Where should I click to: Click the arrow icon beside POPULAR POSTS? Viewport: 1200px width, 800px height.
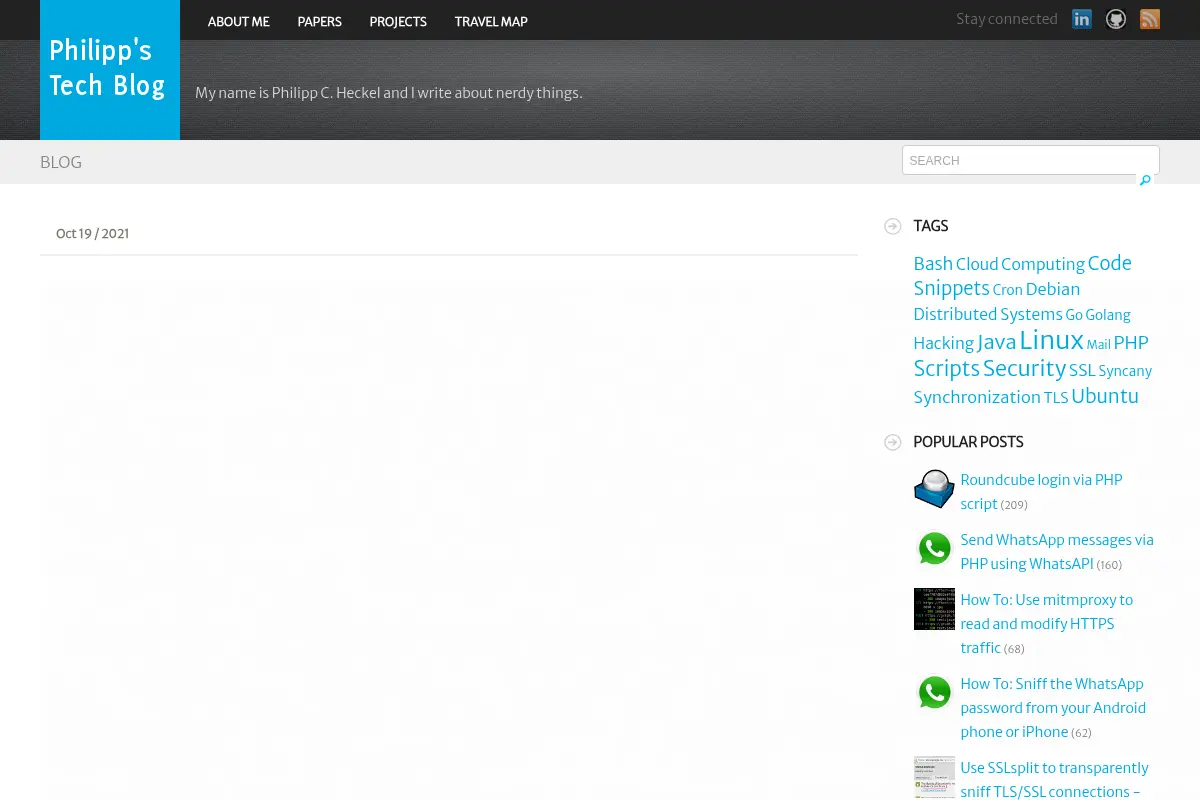click(893, 442)
